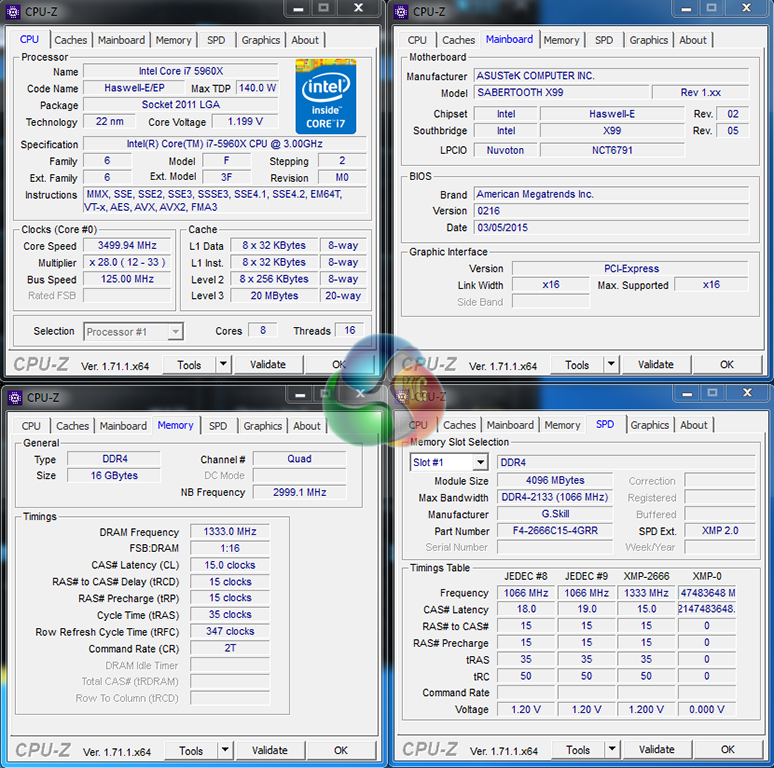Click Validate in the Mainboard window

coord(656,365)
